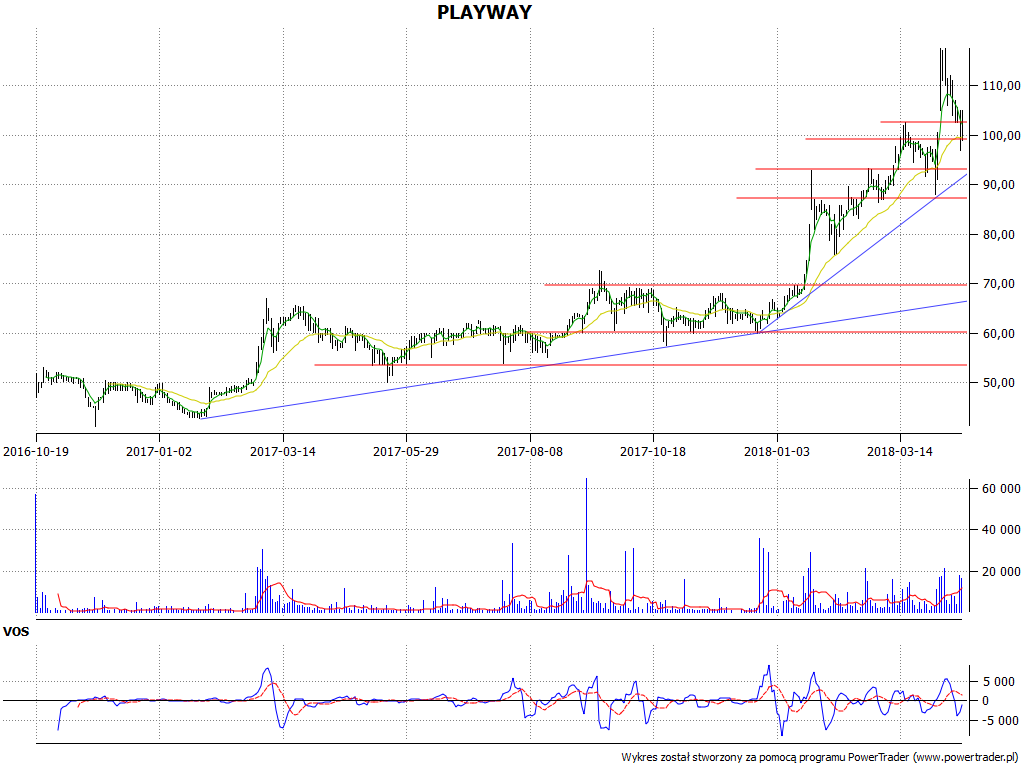Click the PLAYWAY chart title
This screenshot has height=768, width=1024.
pos(484,12)
